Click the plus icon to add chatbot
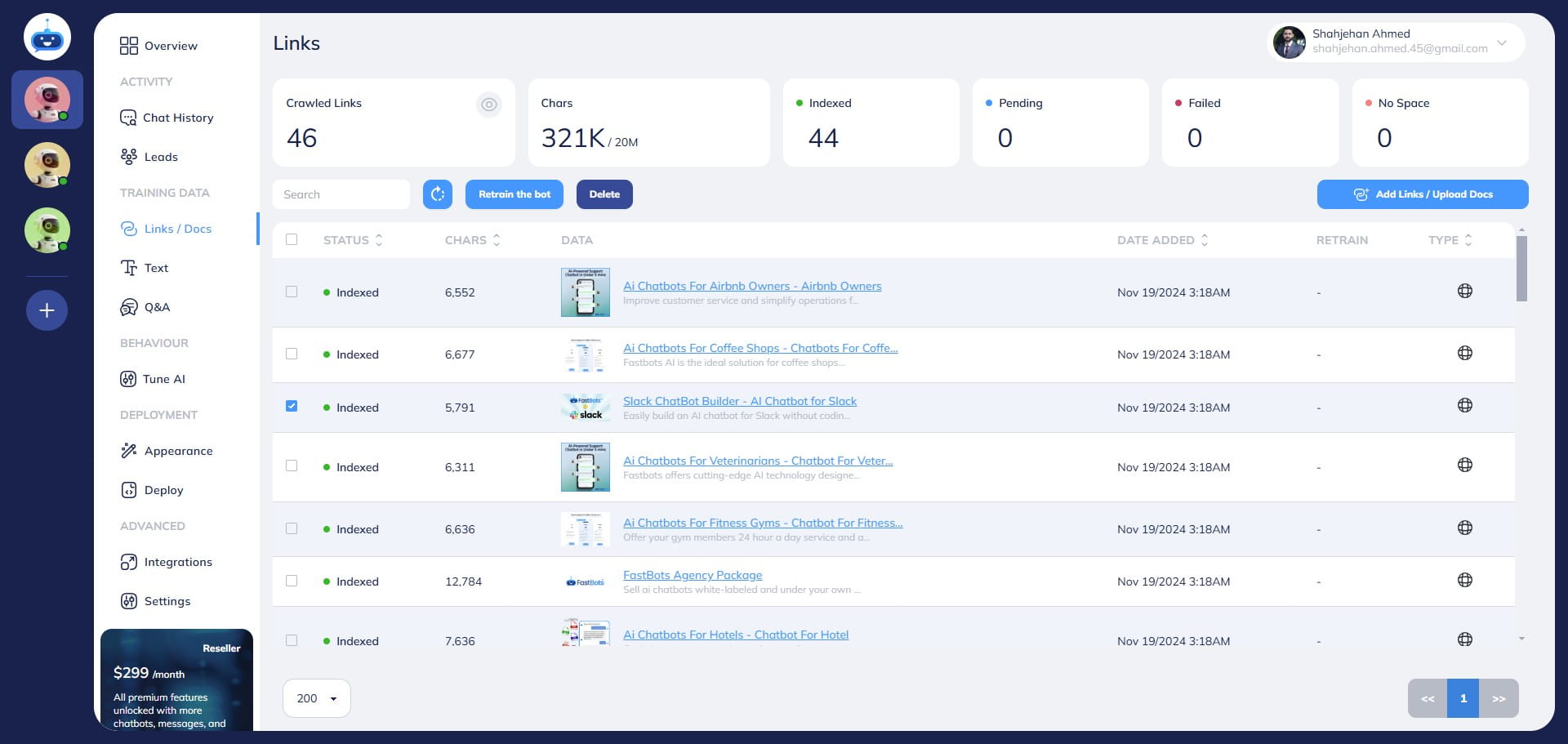The width and height of the screenshot is (1568, 744). coord(47,310)
